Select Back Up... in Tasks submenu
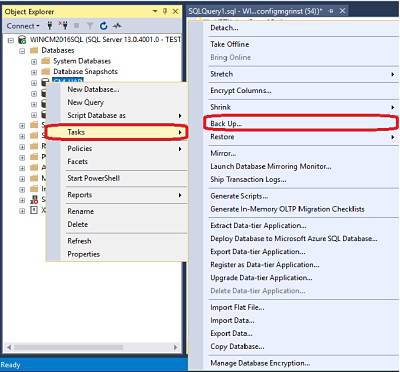400x372 pixels. pos(301,123)
